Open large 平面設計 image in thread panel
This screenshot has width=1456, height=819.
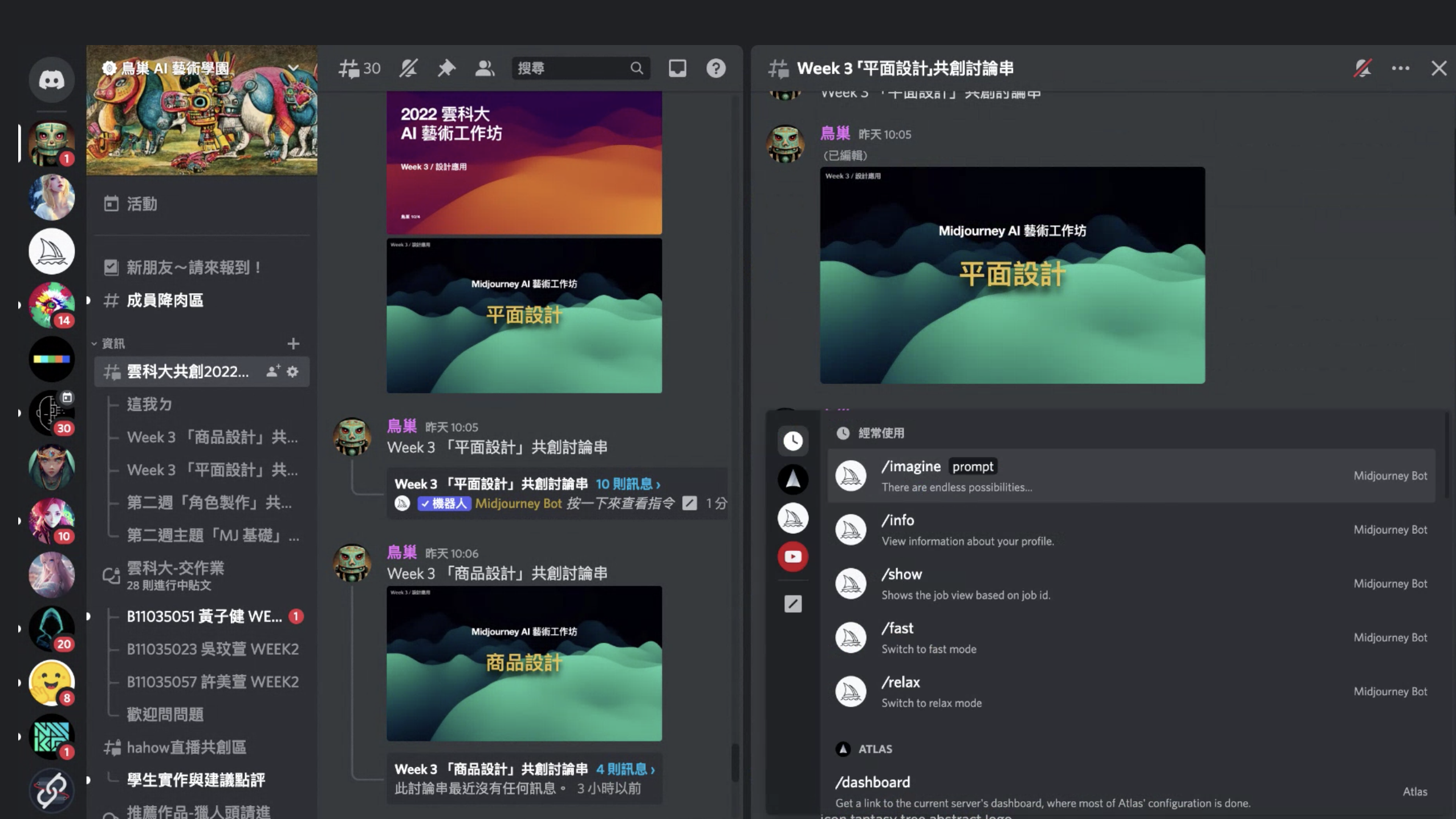coord(1012,275)
